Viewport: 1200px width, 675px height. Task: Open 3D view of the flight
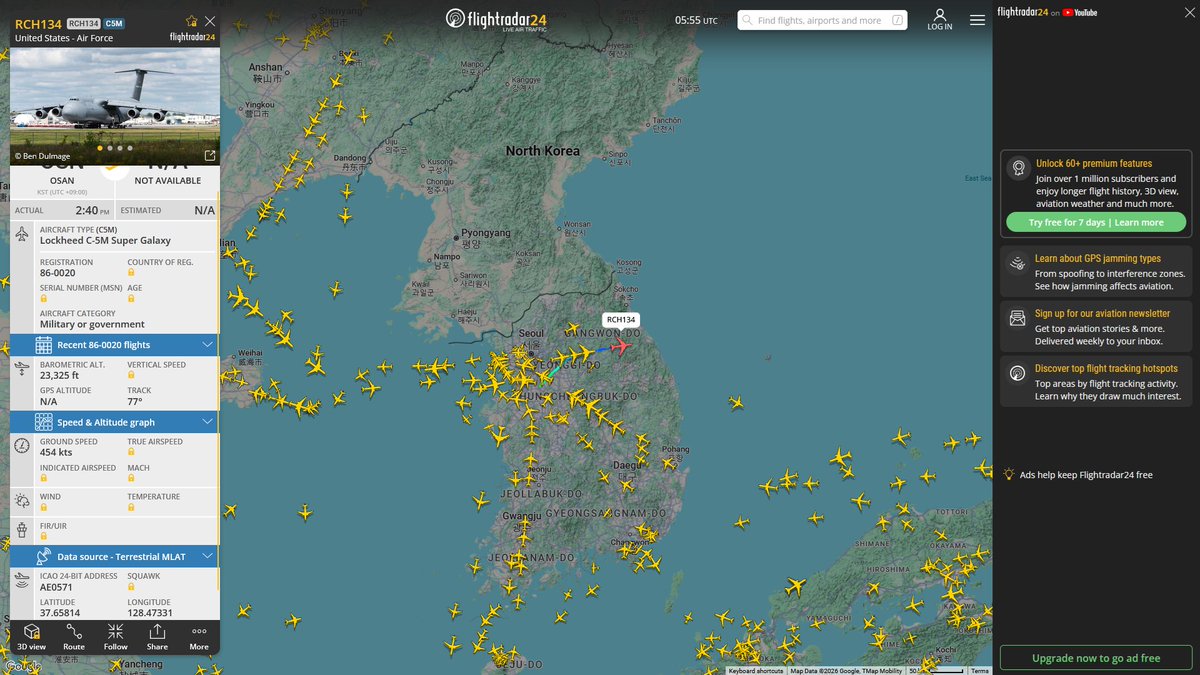coord(32,637)
